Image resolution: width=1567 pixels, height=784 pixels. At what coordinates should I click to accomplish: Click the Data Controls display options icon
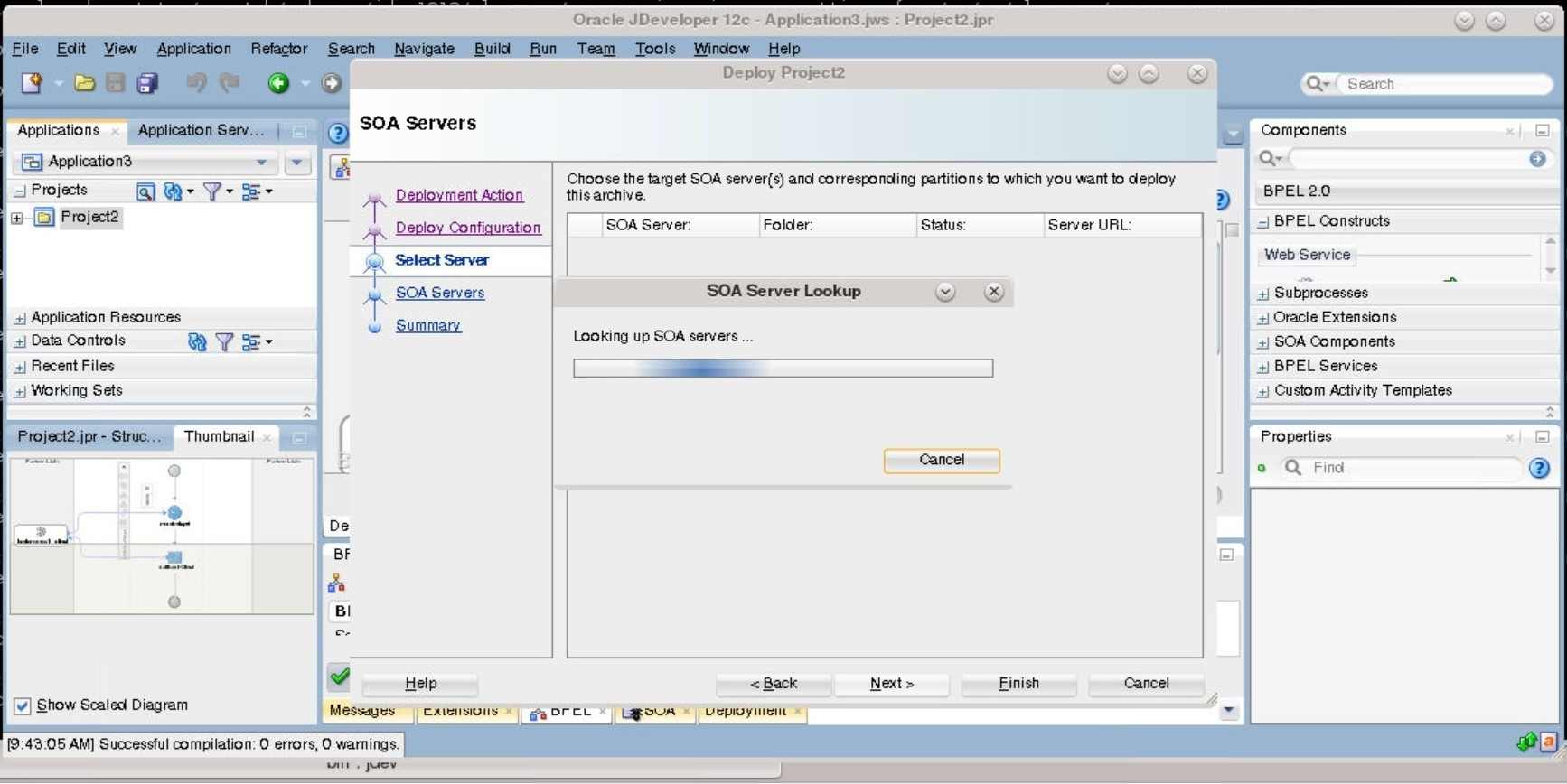click(x=251, y=341)
